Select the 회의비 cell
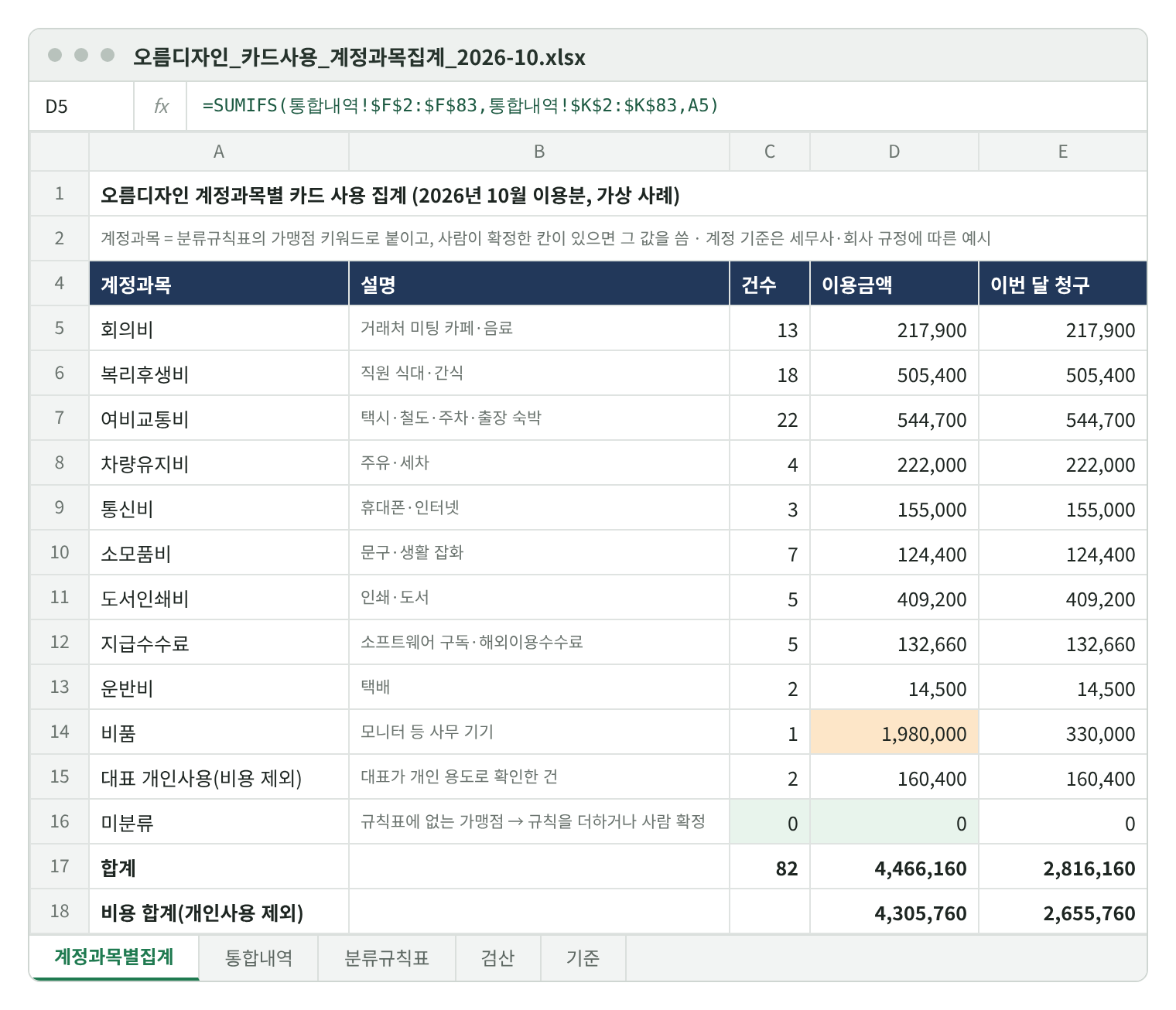The height and width of the screenshot is (1010, 1176). coord(219,329)
